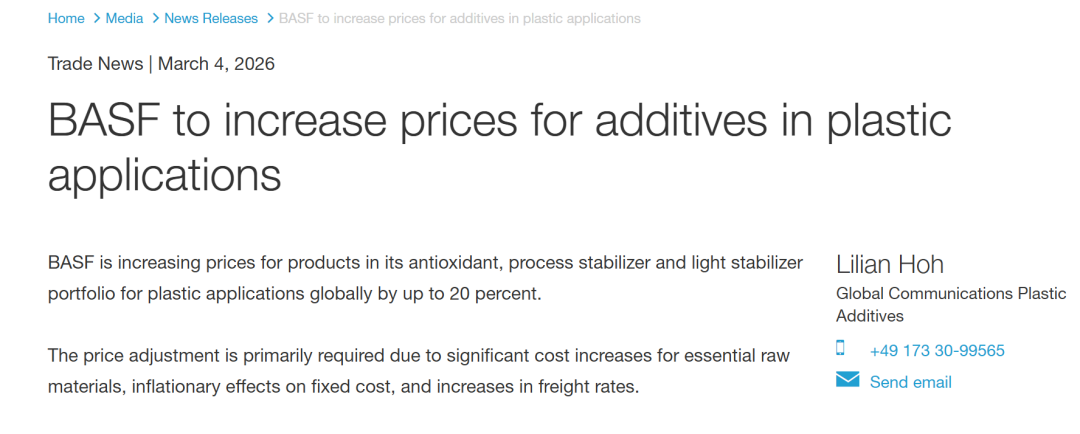The height and width of the screenshot is (434, 1080).
Task: Click the mobile phone icon
Action: 841,349
